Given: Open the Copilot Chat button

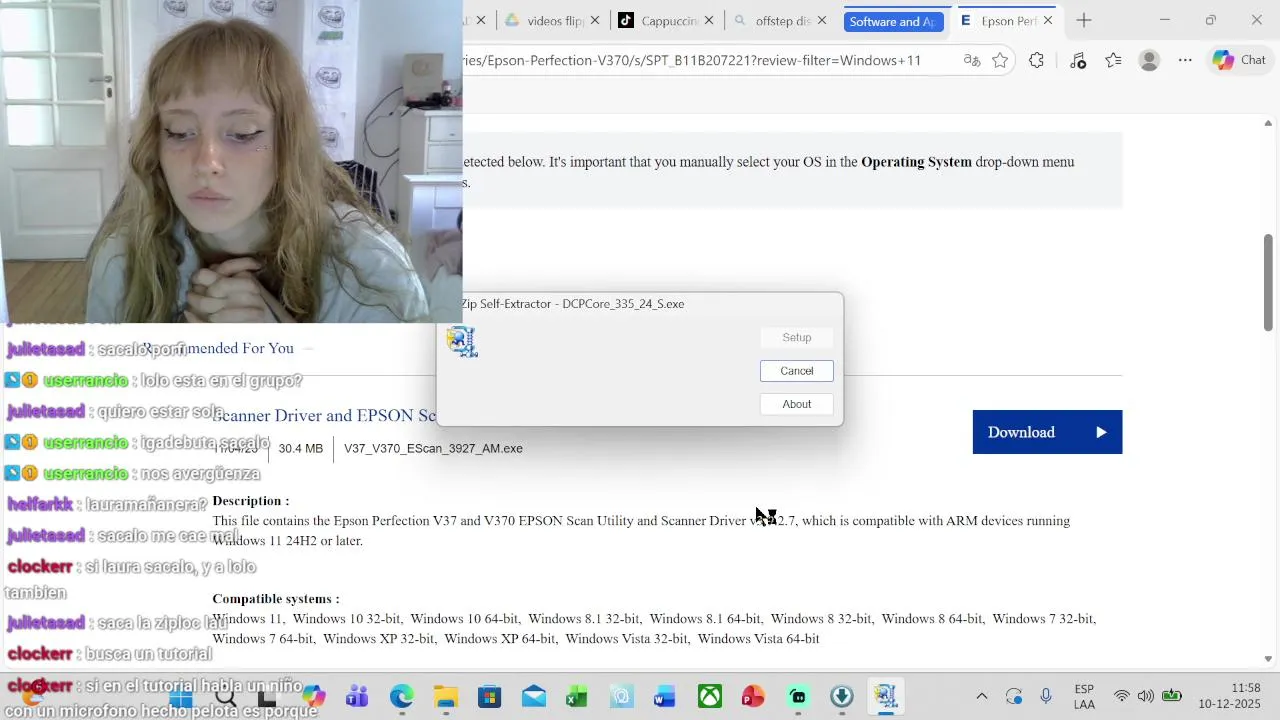Looking at the screenshot, I should point(1240,60).
